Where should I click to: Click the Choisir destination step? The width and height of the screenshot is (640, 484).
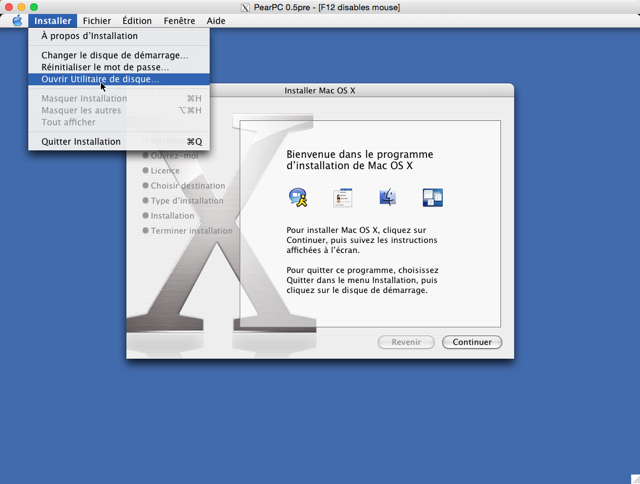click(x=184, y=186)
